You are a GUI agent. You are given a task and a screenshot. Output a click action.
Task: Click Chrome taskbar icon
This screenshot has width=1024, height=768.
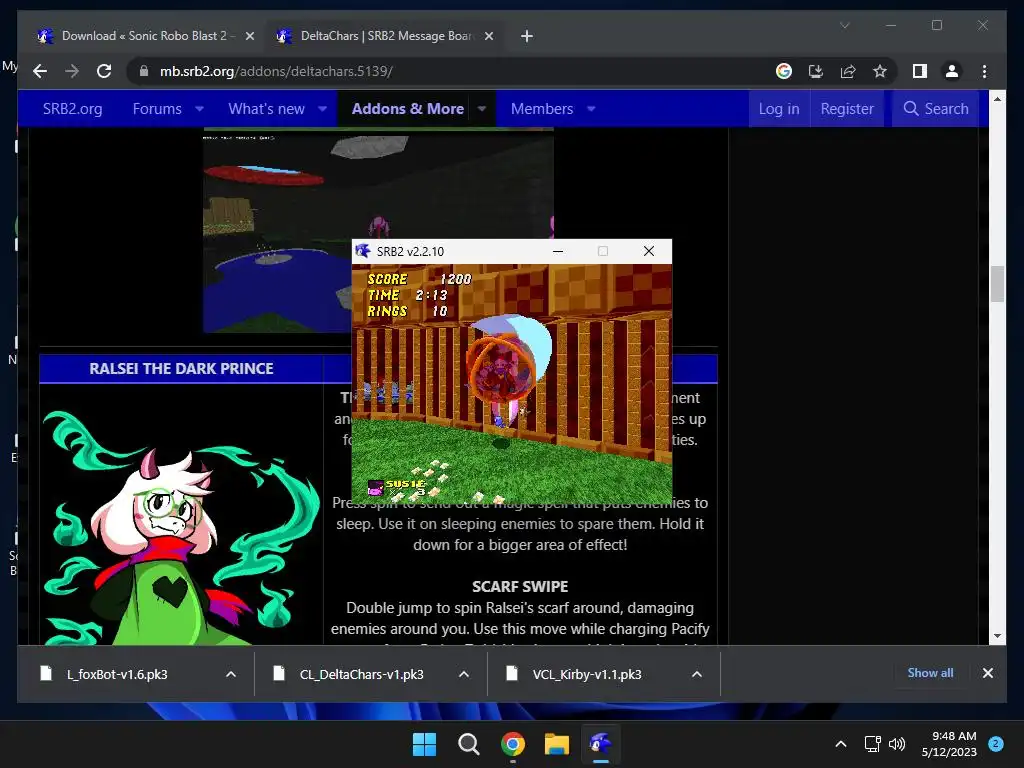click(x=513, y=744)
